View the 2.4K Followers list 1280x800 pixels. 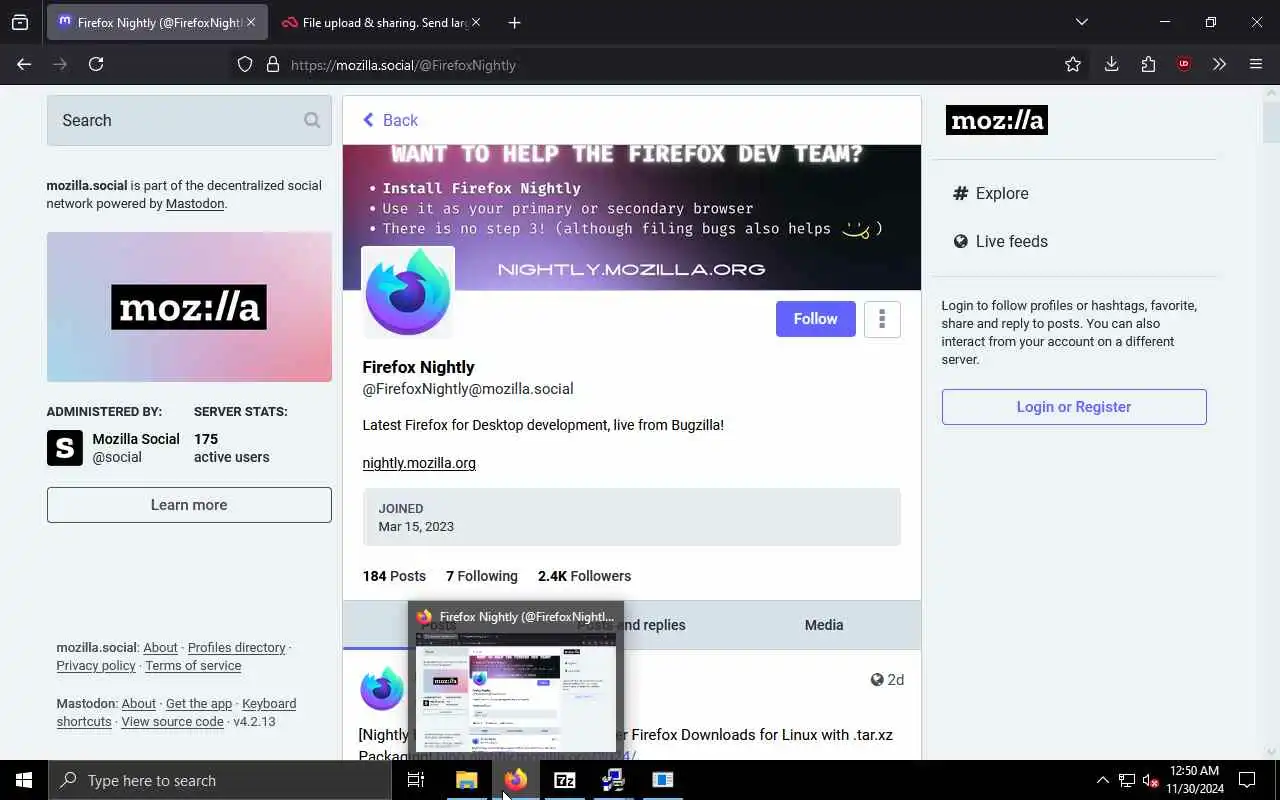click(x=584, y=576)
